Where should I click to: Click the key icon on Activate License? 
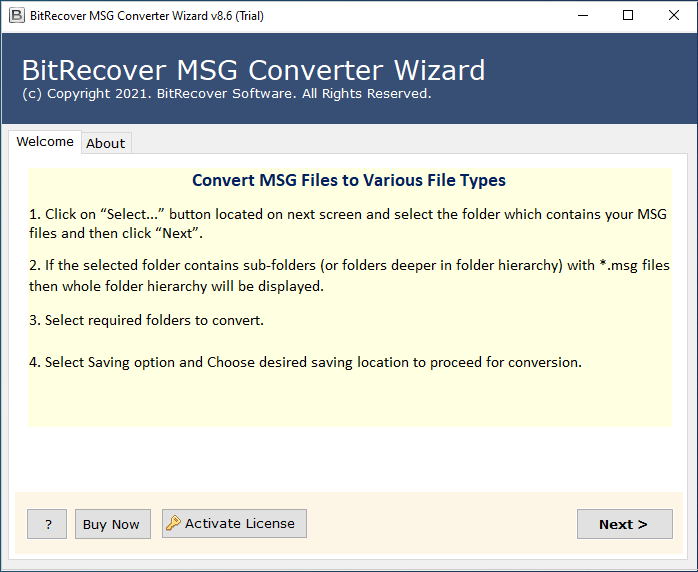[174, 524]
